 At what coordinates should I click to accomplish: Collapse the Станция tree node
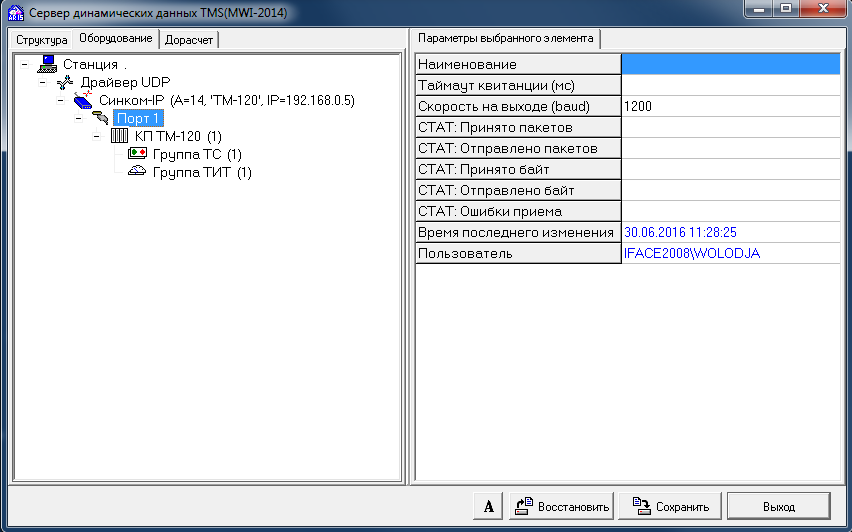23,65
